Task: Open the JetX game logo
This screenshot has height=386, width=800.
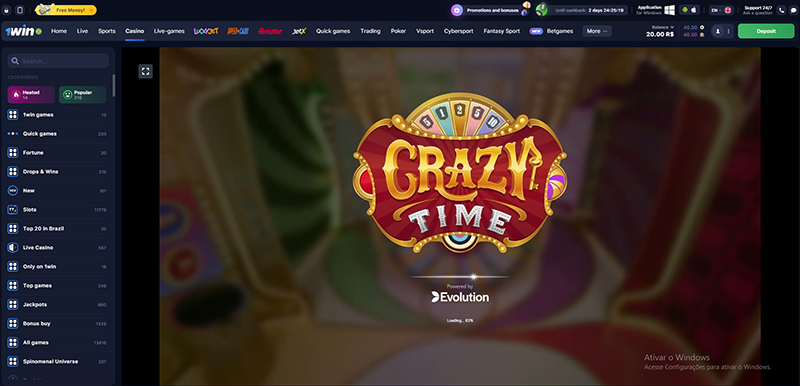Action: [x=299, y=31]
